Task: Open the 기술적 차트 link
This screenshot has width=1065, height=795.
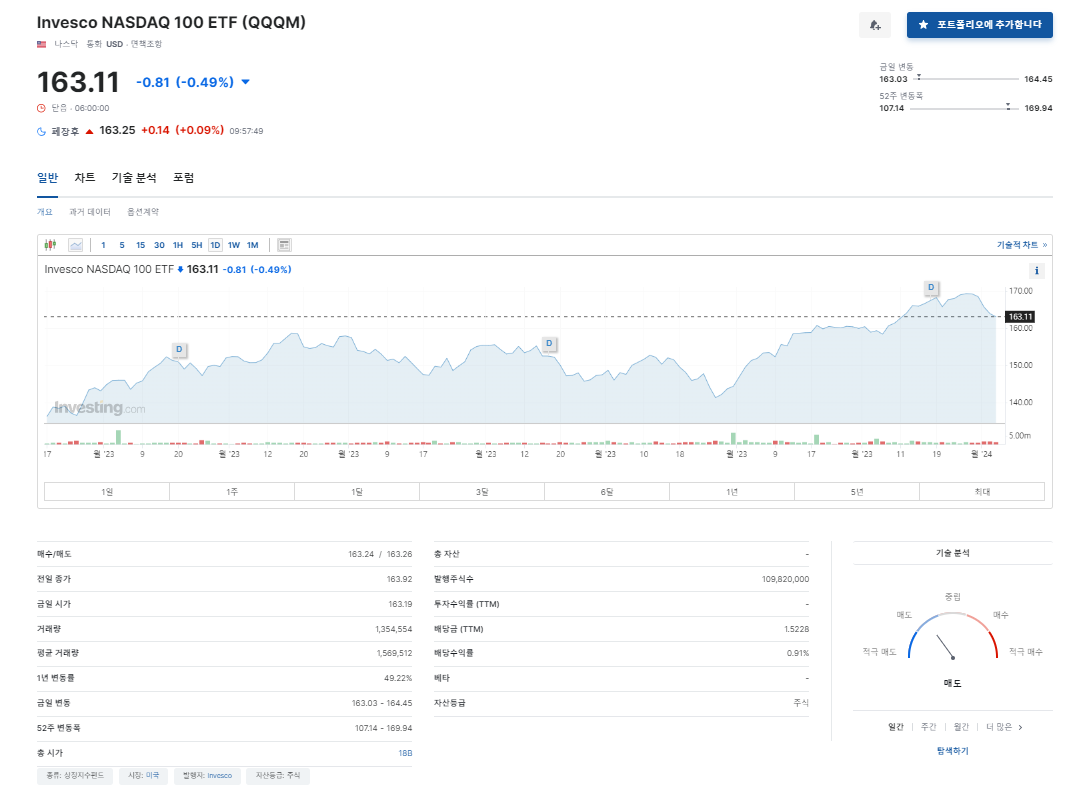Action: pos(1022,245)
